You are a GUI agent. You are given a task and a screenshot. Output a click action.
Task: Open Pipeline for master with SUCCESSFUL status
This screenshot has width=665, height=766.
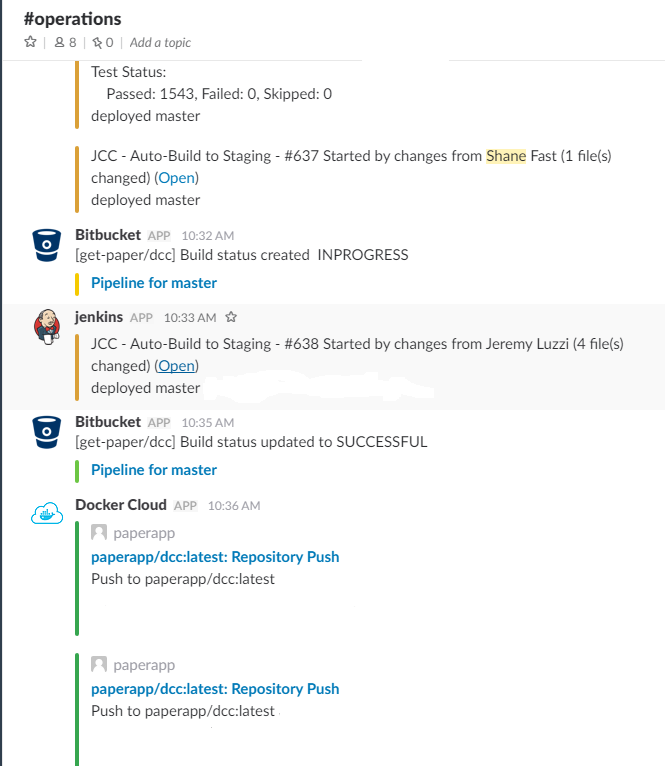pyautogui.click(x=154, y=470)
